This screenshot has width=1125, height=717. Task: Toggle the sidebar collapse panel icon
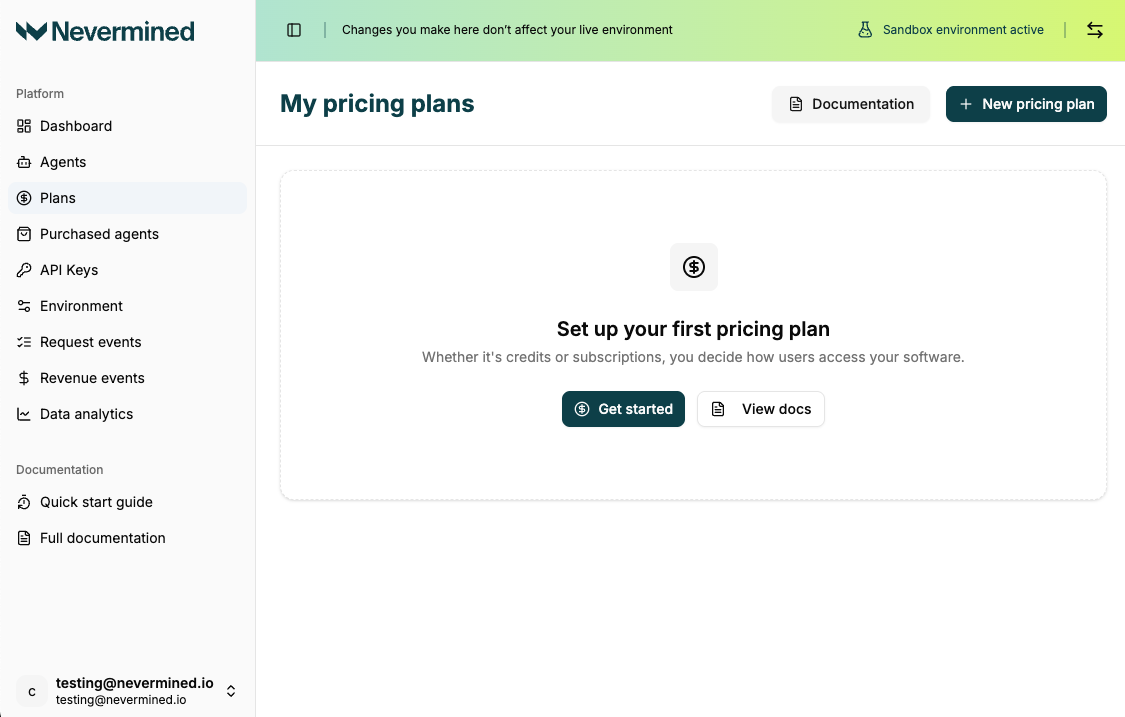(x=293, y=29)
